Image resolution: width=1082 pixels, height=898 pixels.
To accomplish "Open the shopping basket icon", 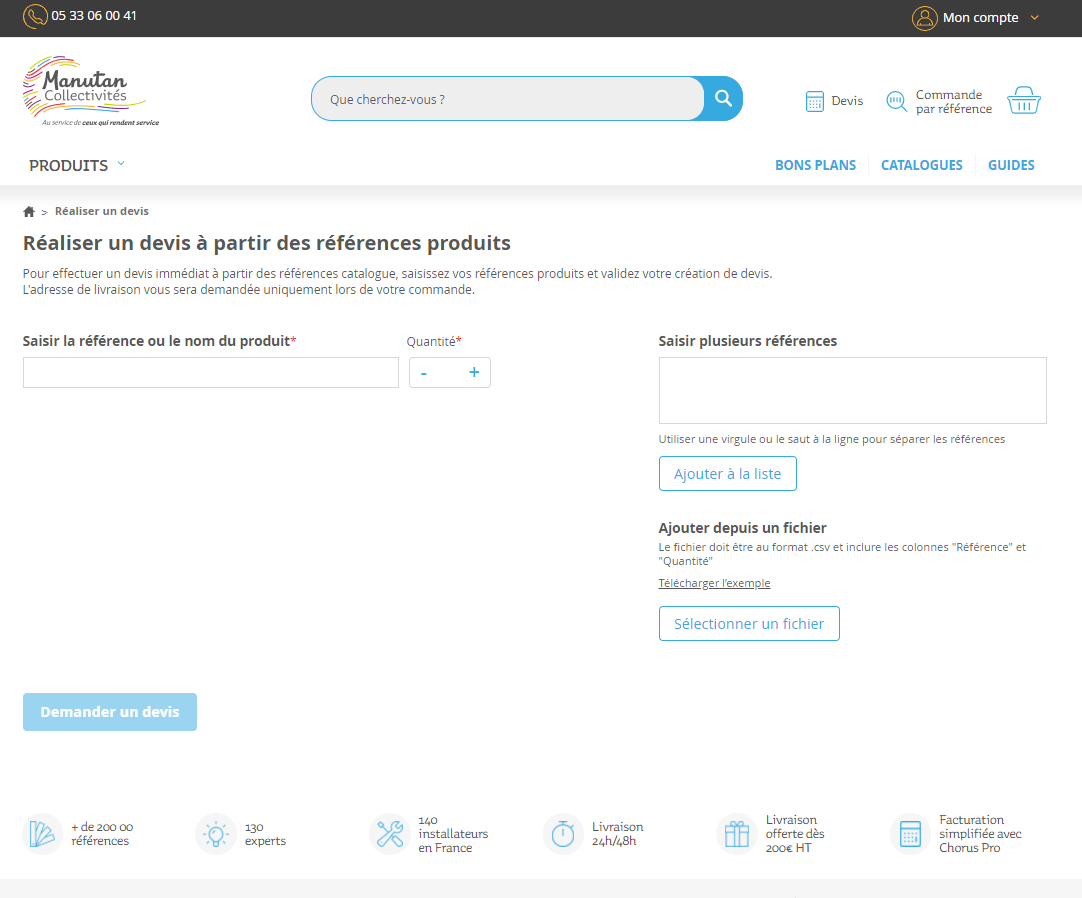I will (1023, 101).
